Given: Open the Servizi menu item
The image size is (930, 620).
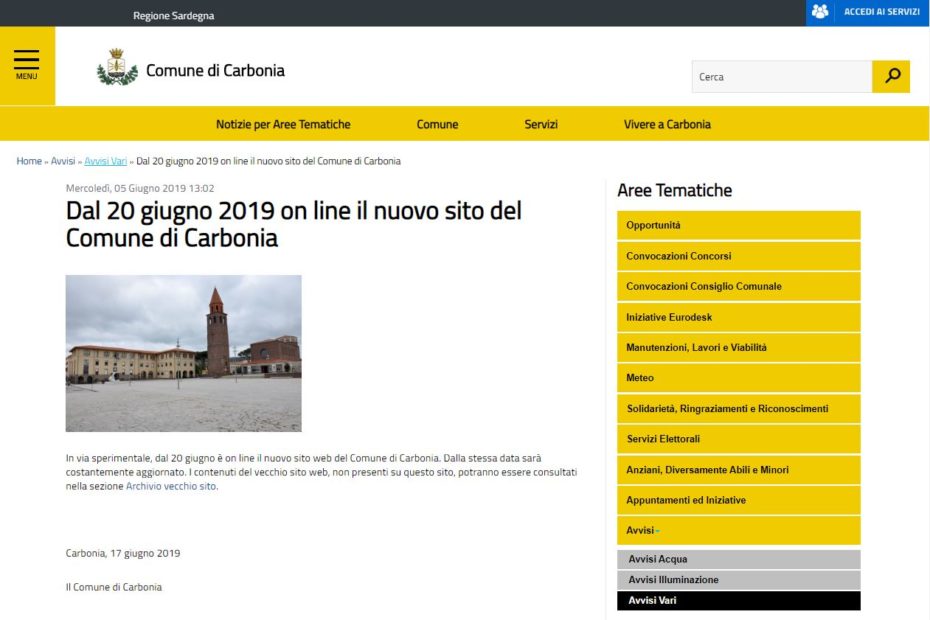Looking at the screenshot, I should [x=541, y=125].
